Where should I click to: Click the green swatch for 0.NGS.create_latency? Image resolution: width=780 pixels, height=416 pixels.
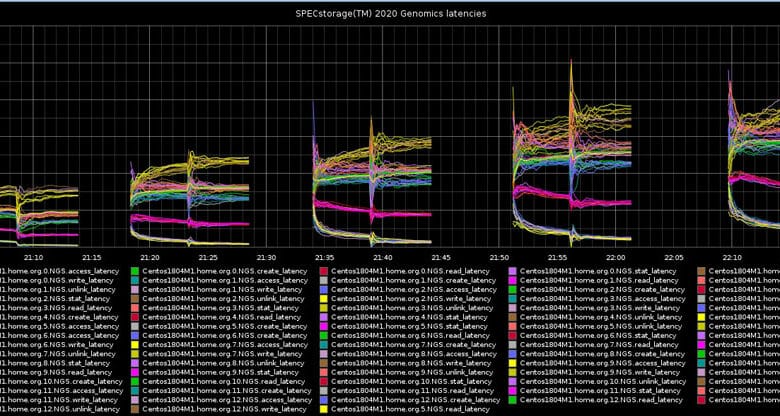pyautogui.click(x=135, y=271)
